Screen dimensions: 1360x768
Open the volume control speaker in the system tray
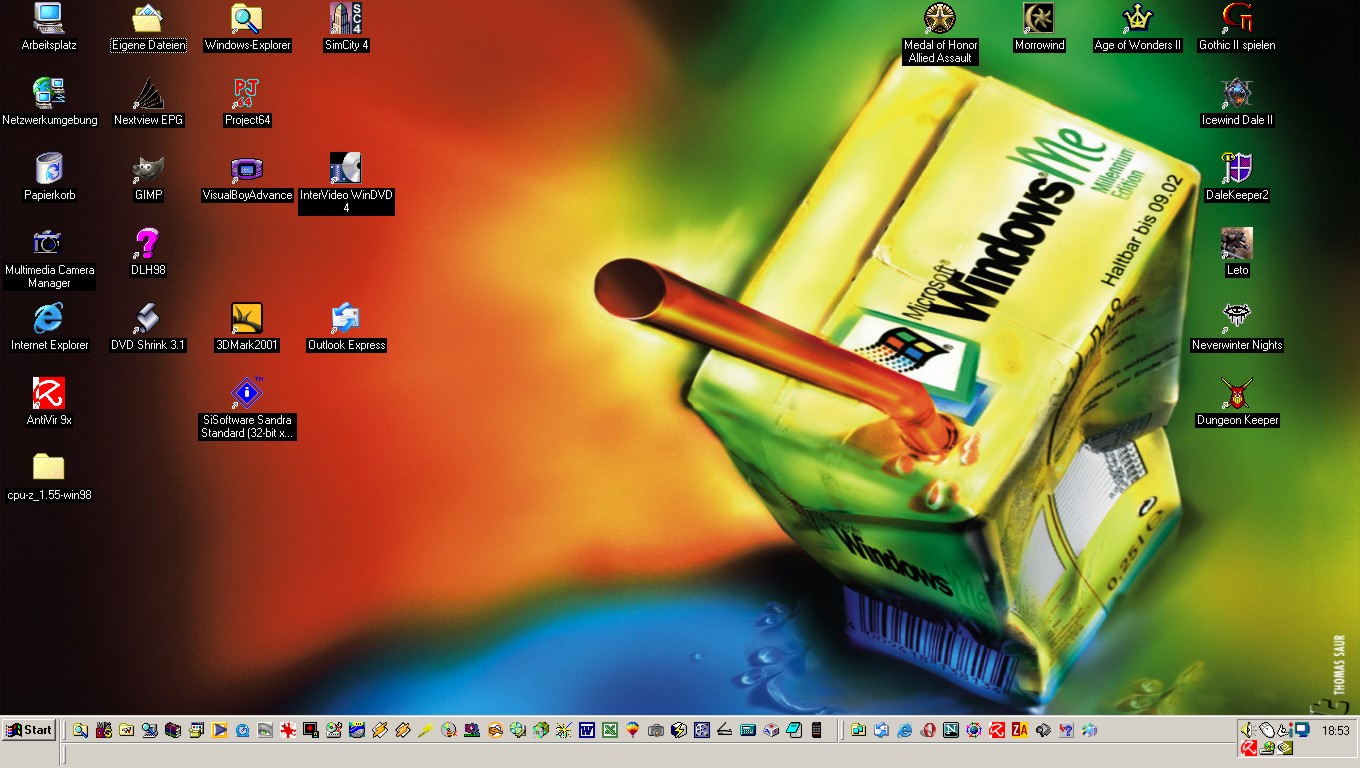[x=1246, y=729]
